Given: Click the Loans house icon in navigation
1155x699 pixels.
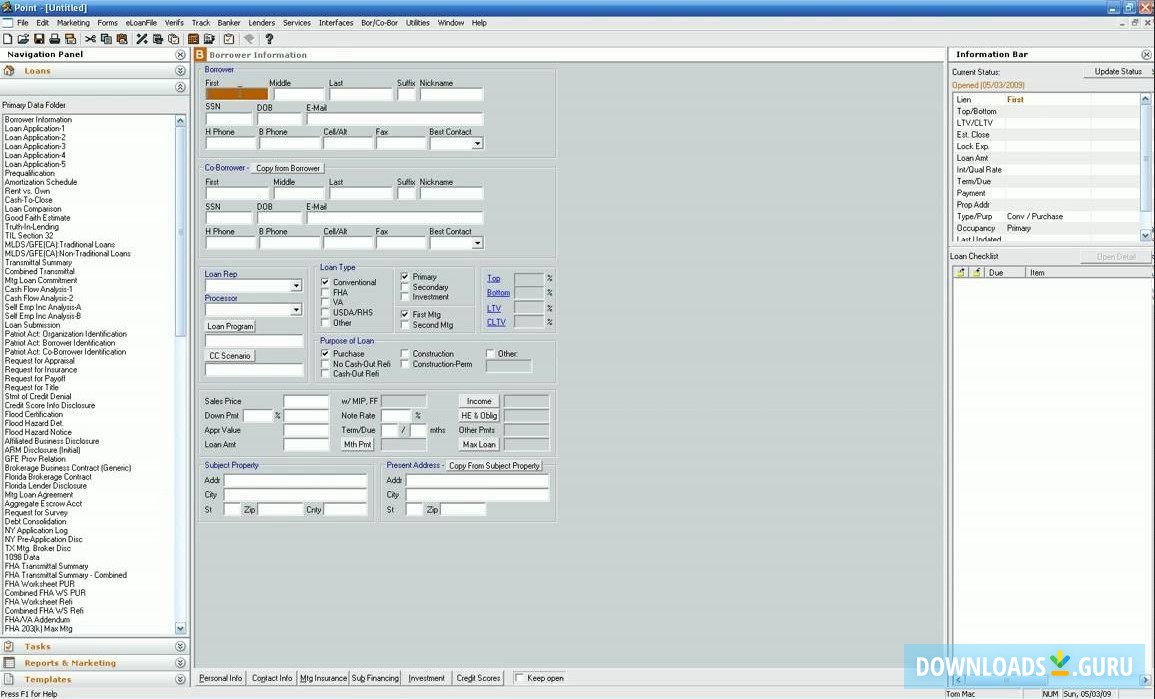Looking at the screenshot, I should point(9,71).
